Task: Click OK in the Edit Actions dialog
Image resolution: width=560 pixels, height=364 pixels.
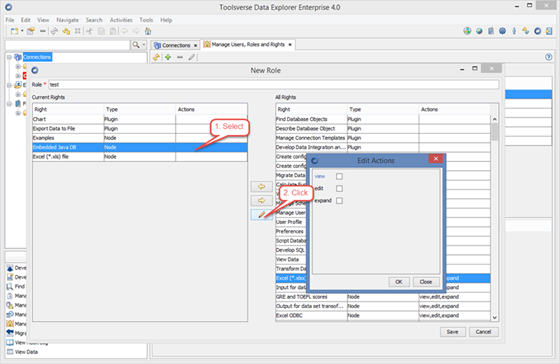Action: click(399, 282)
